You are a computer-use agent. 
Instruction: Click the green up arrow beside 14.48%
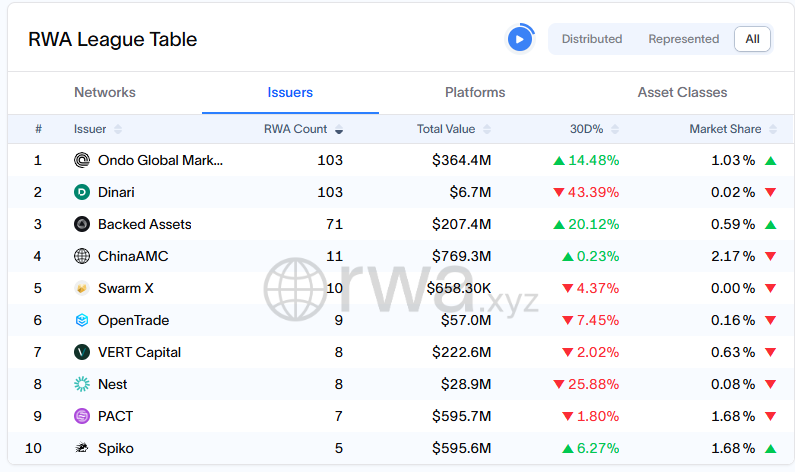(x=559, y=161)
